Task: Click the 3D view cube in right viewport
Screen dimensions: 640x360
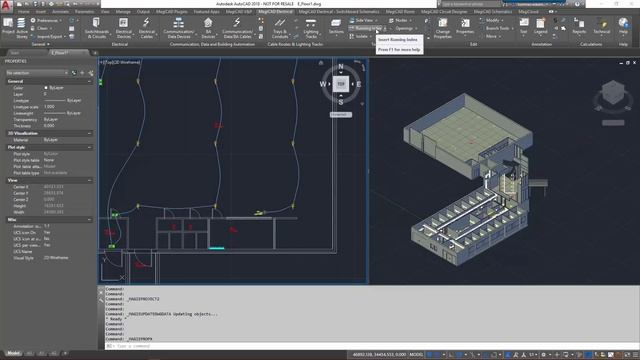Action: (613, 92)
